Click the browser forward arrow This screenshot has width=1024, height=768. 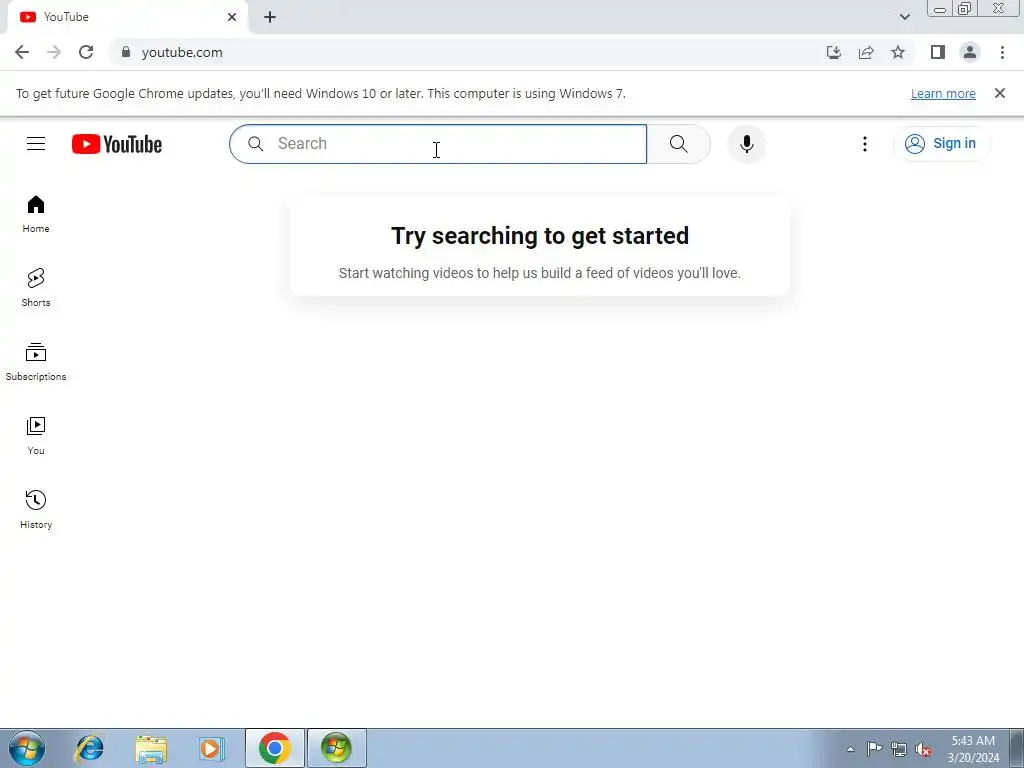(x=54, y=52)
